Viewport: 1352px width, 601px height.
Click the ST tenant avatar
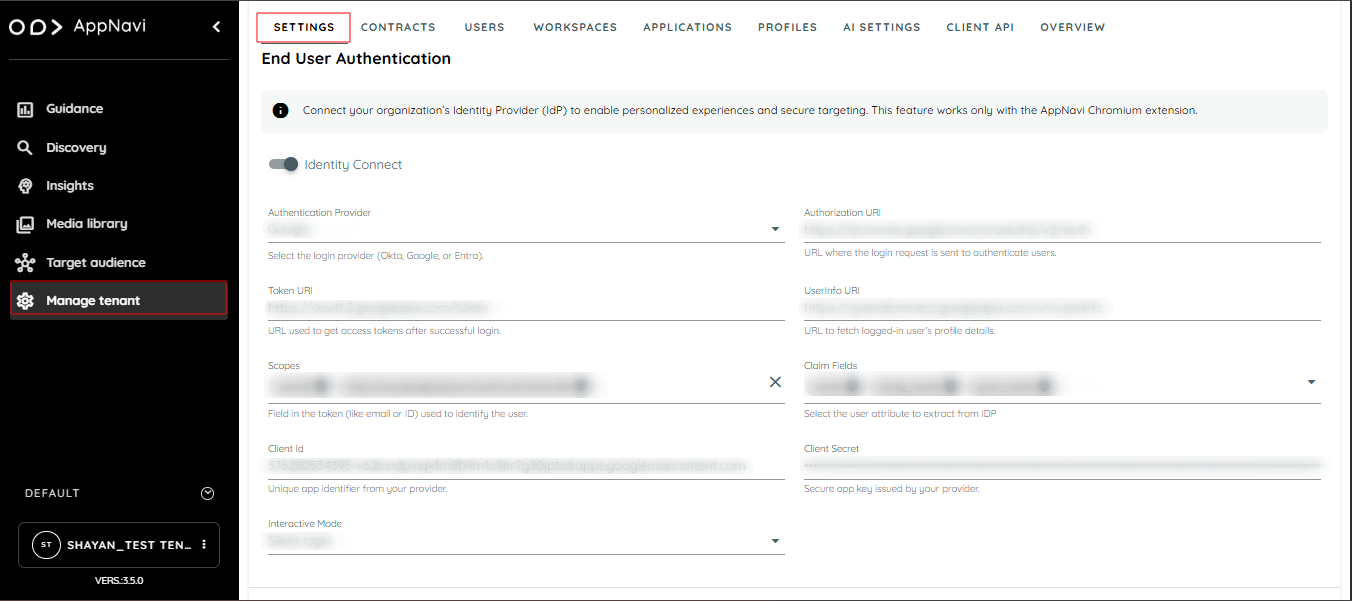pos(46,544)
